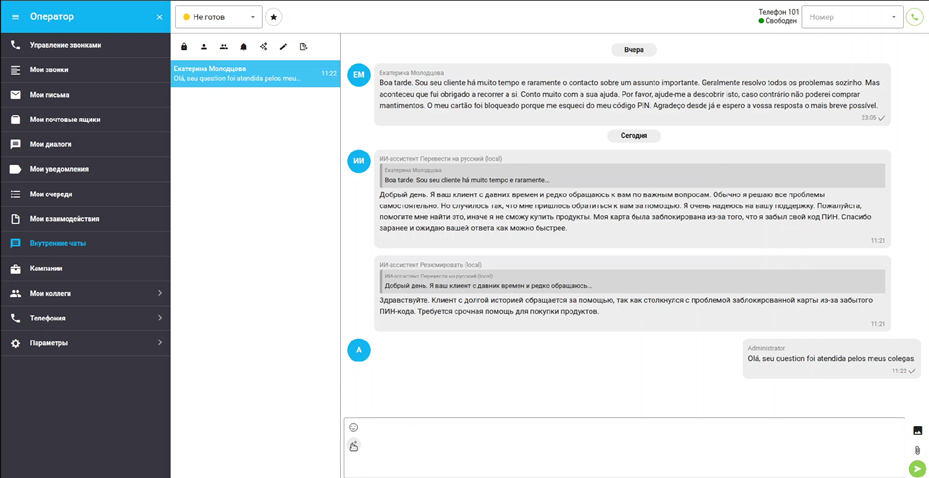This screenshot has height=478, width=929.
Task: Open Мои почтовые ящики in sidebar
Action: click(85, 120)
